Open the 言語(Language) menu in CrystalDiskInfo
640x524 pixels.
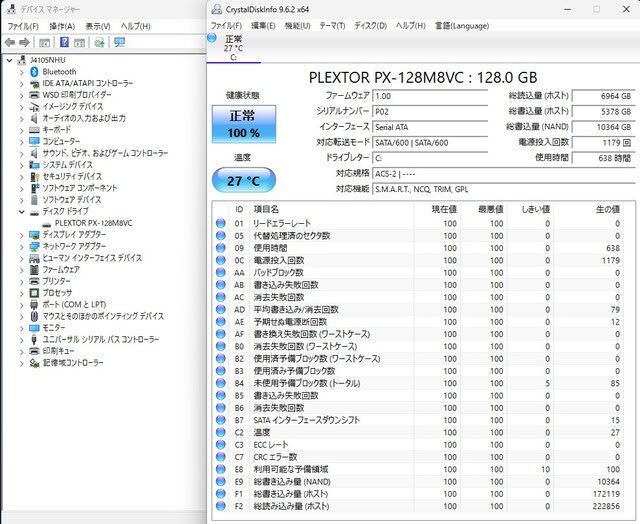click(x=462, y=26)
